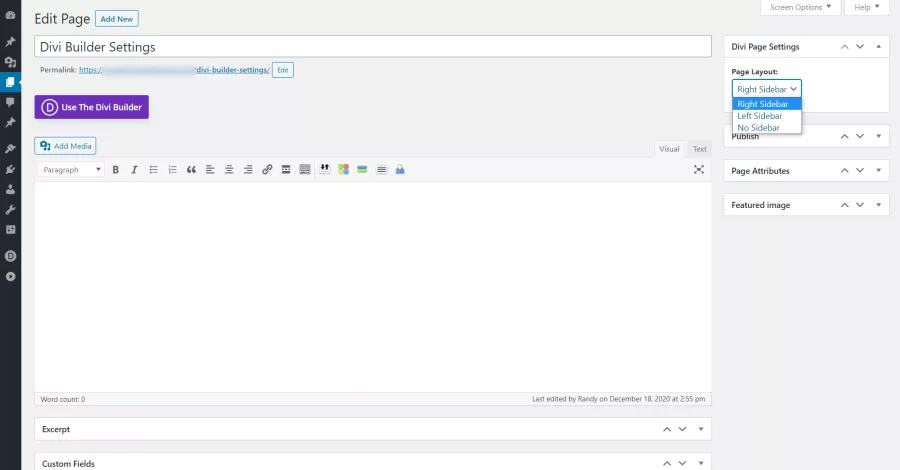Image resolution: width=900 pixels, height=470 pixels.
Task: Toggle italic formatting
Action: [x=134, y=169]
